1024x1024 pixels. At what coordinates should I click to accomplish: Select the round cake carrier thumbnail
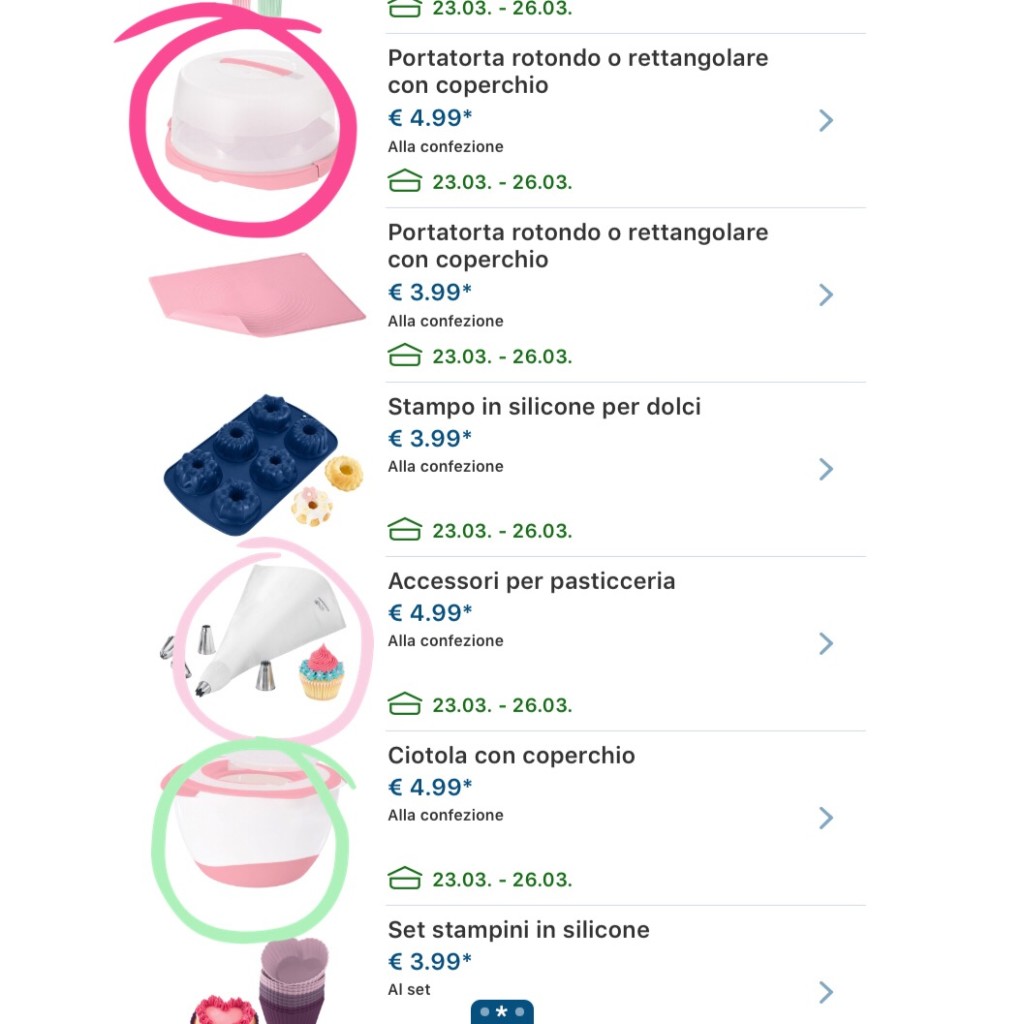point(252,120)
